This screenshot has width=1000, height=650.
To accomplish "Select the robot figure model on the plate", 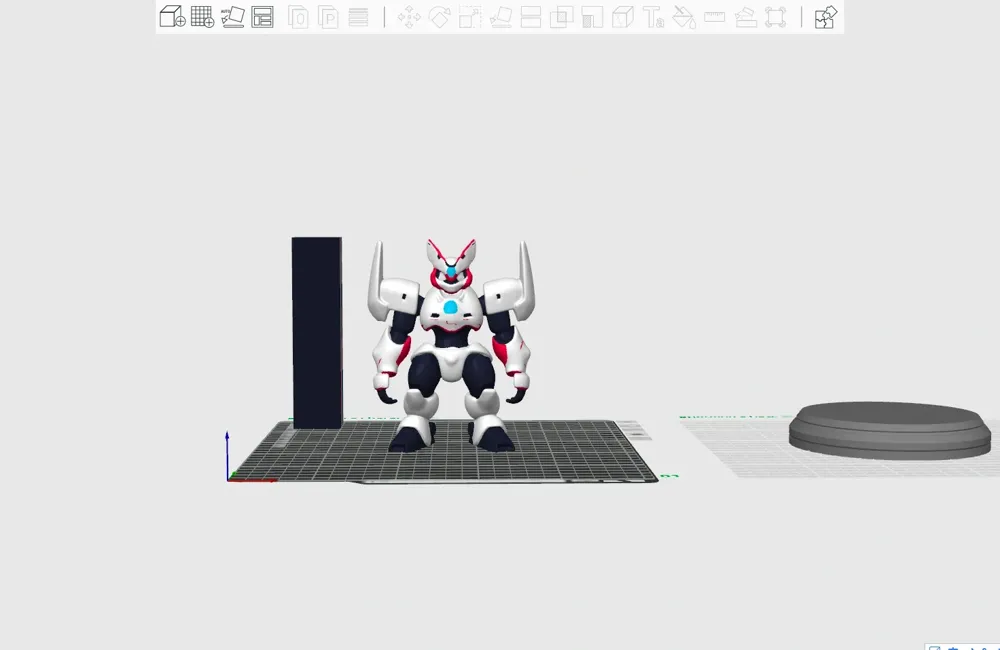I will (x=452, y=344).
